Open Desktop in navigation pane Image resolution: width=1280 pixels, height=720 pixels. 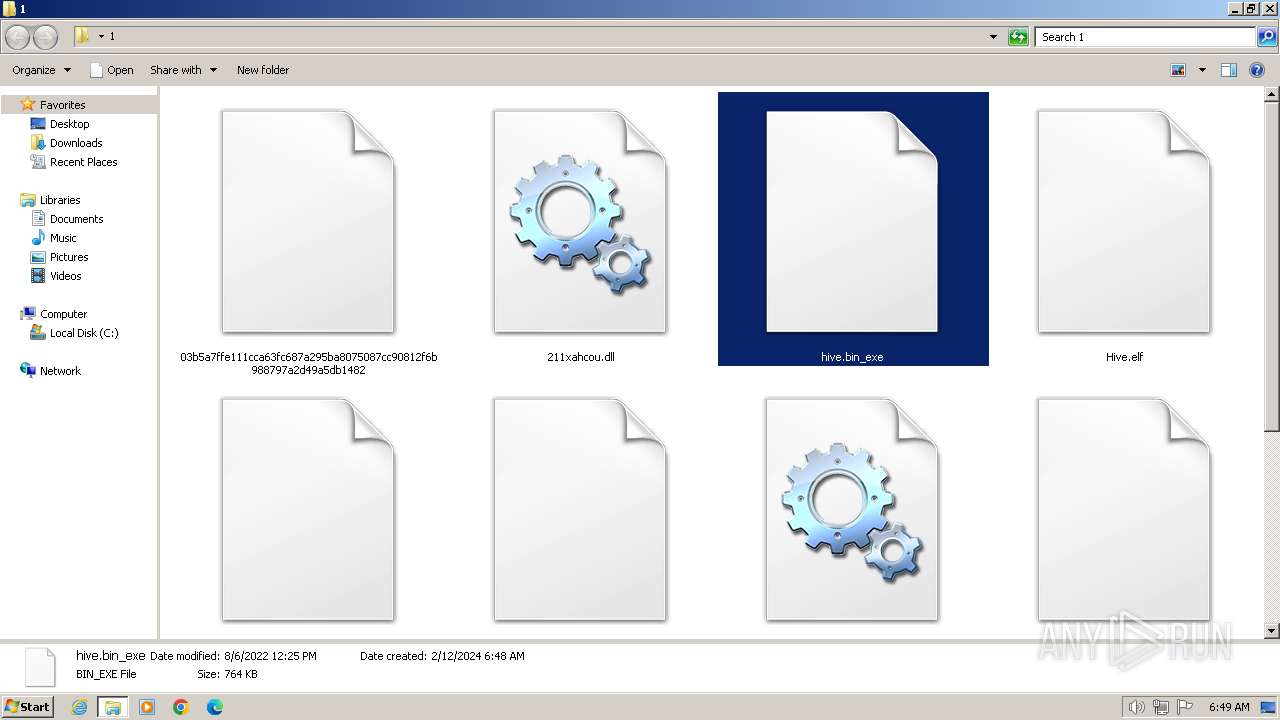(x=69, y=124)
